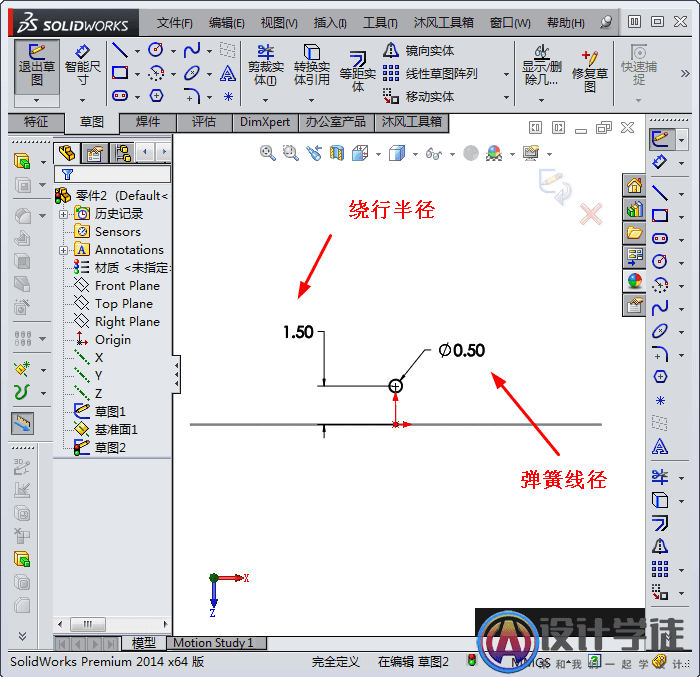Select the Sketch Fillet tool in the ribbon
This screenshot has height=677, width=700.
click(192, 96)
